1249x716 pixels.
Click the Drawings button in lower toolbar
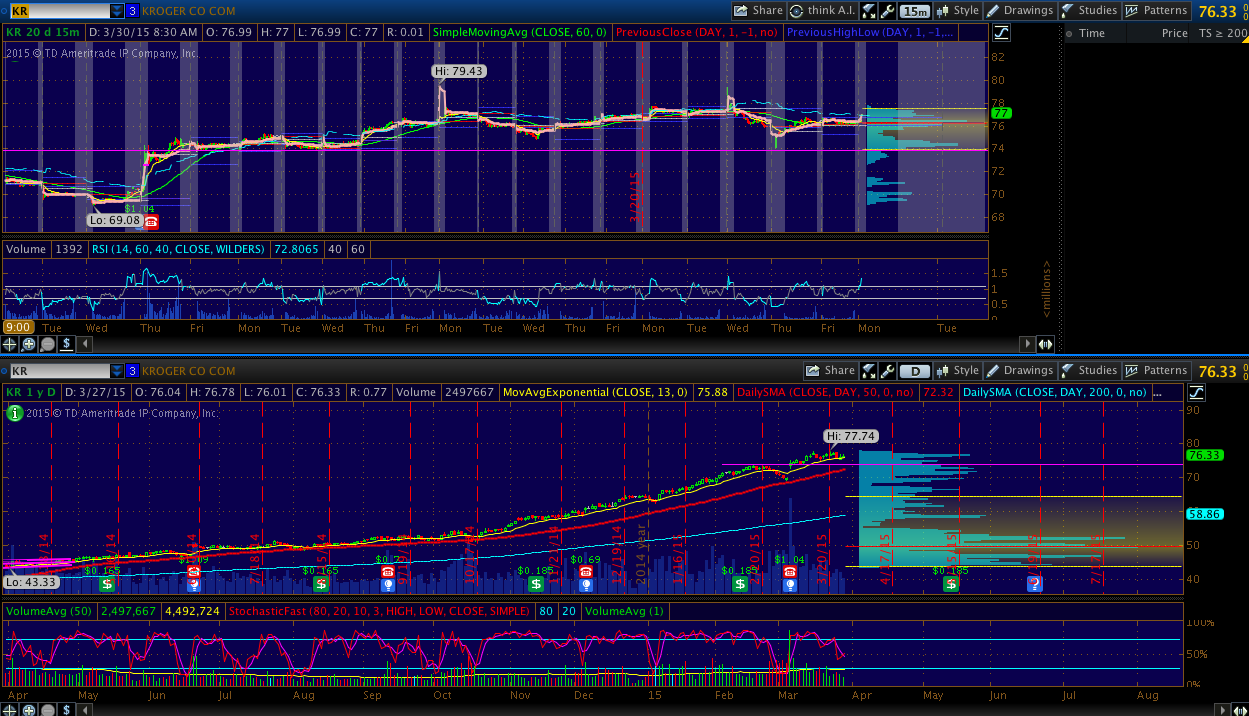(x=1019, y=371)
